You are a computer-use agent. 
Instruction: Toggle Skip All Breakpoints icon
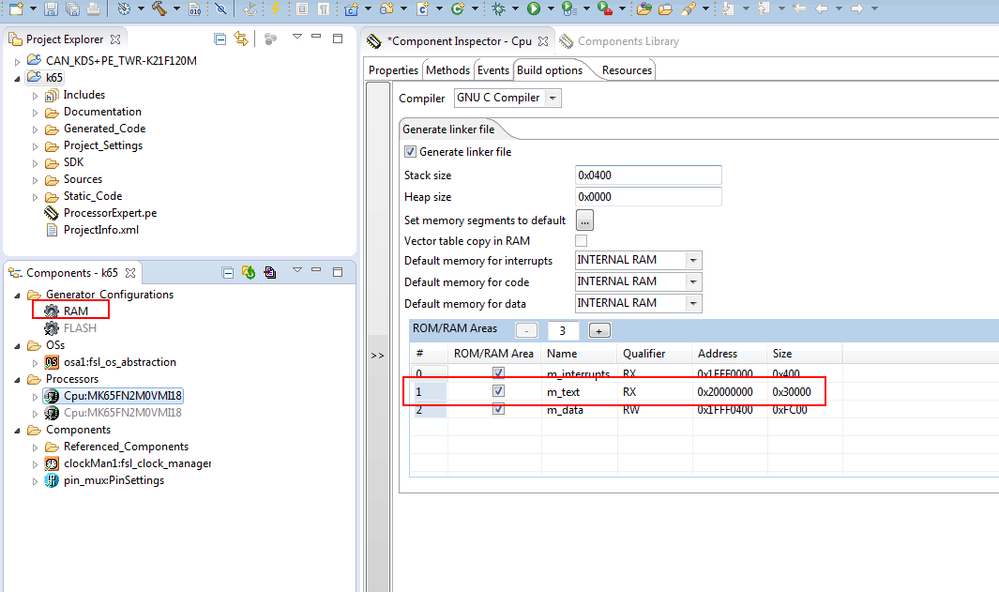[220, 8]
